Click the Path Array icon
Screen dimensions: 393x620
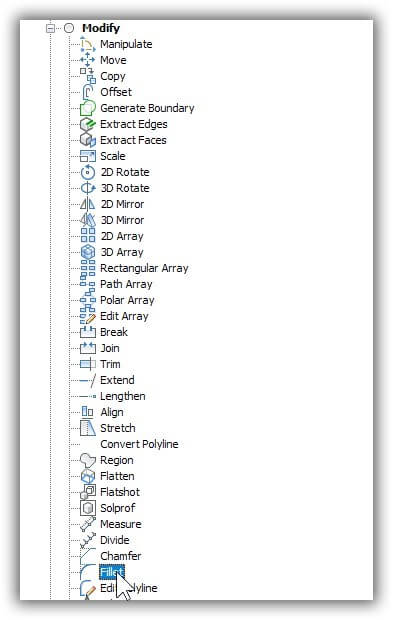click(x=88, y=284)
